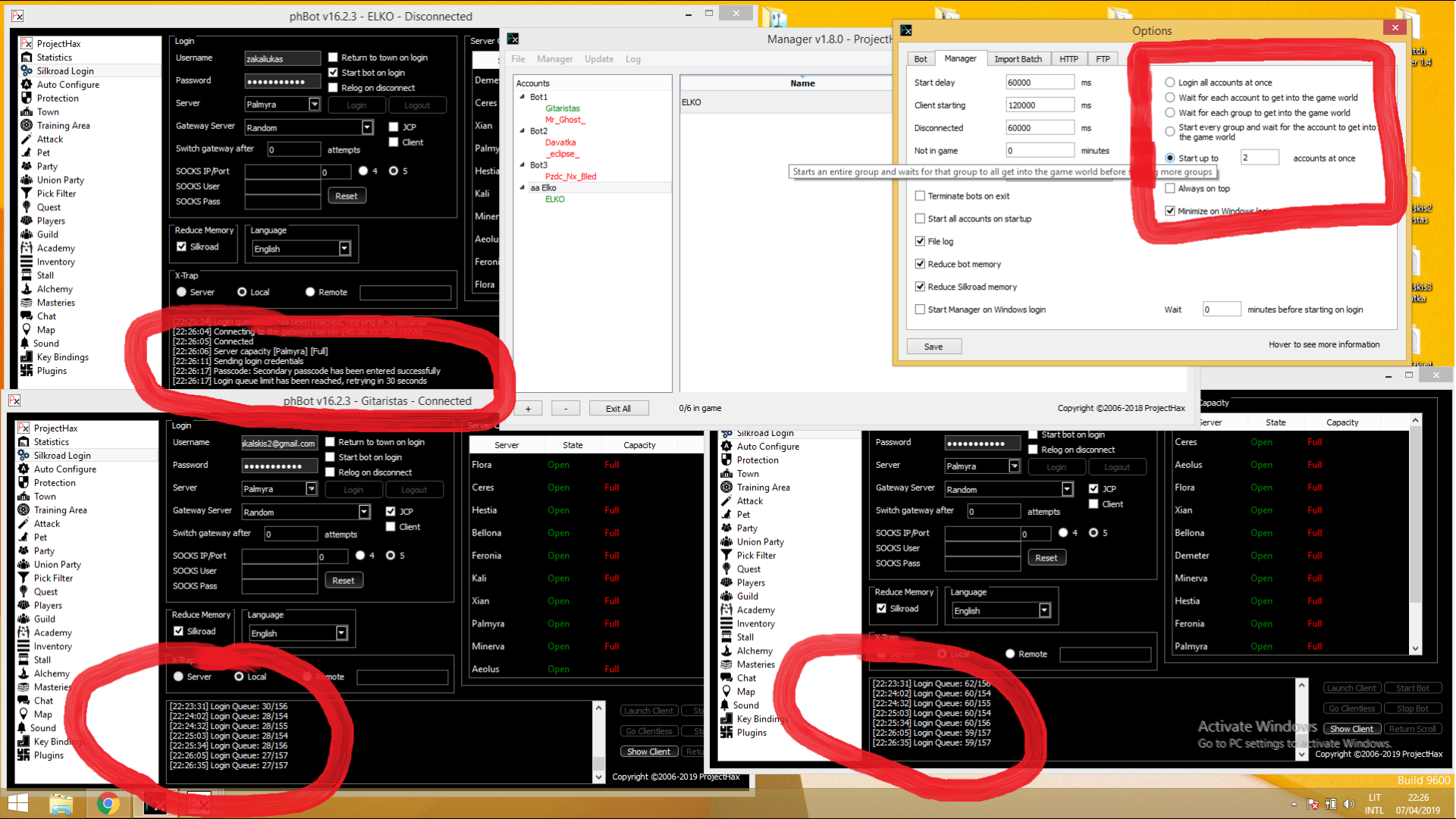Viewport: 1456px width, 819px height.
Task: Uncheck Reduce Silkroad memory in Options
Action: (x=920, y=287)
